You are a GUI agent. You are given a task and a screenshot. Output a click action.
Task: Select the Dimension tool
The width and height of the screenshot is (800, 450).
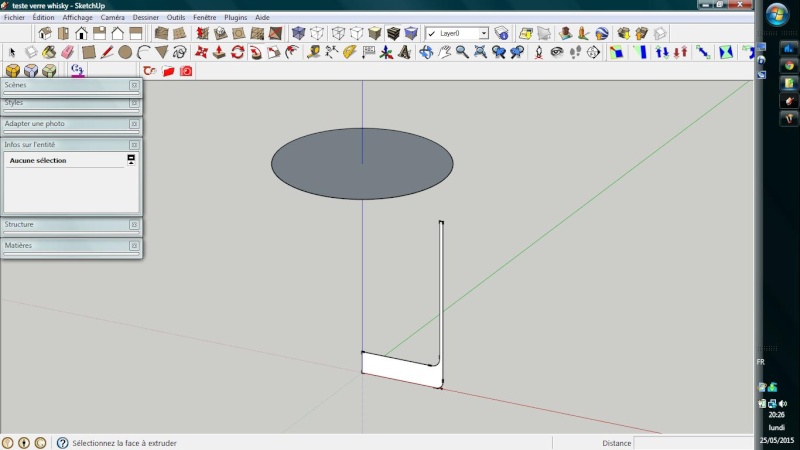pos(332,52)
